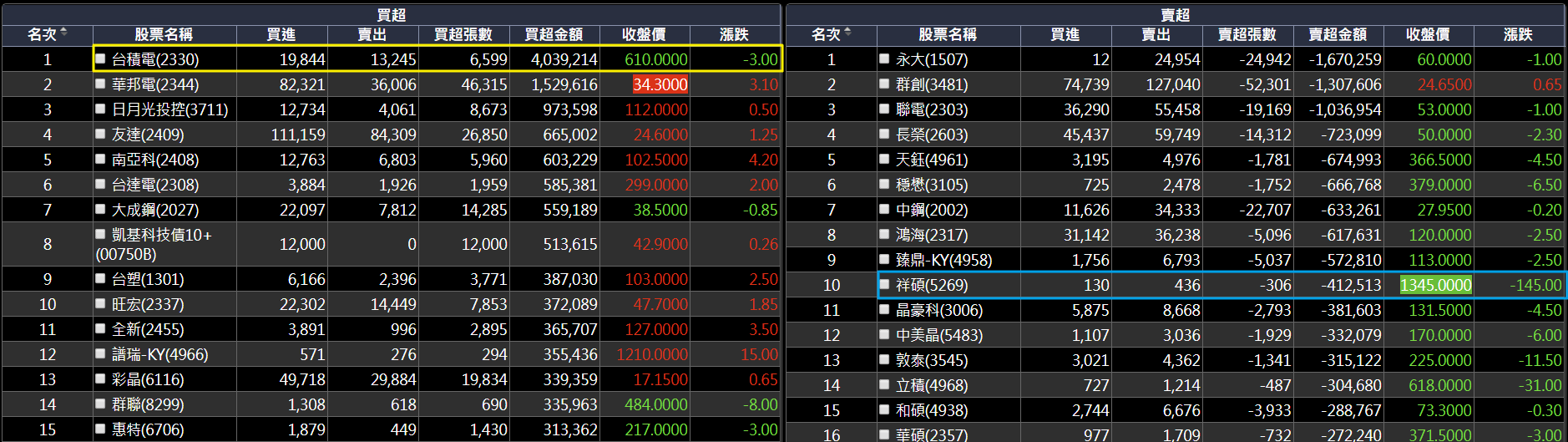
Task: Open stock 中美晶(5483)
Action: pos(939,335)
